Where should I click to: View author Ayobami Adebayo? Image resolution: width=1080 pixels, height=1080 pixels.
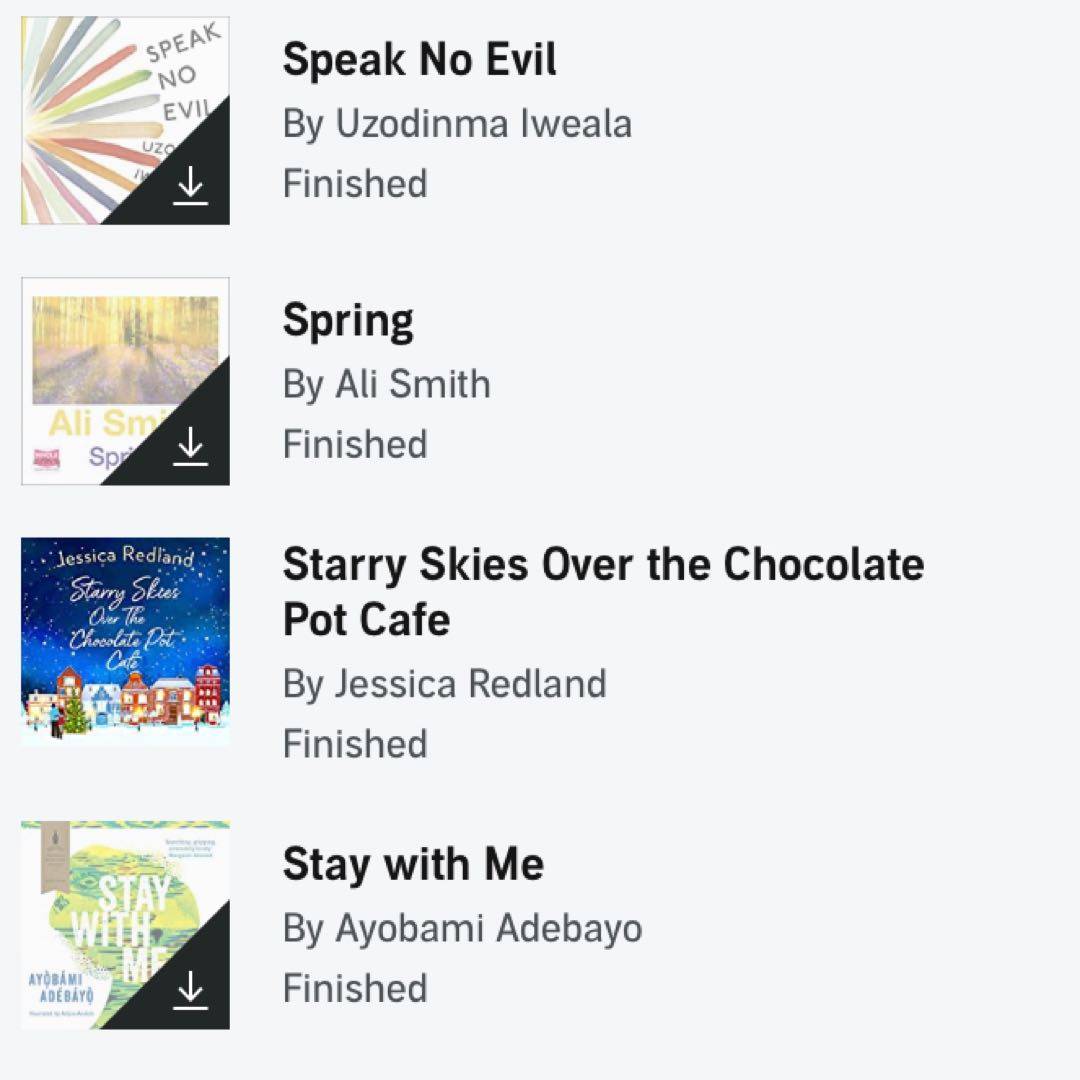pos(462,928)
